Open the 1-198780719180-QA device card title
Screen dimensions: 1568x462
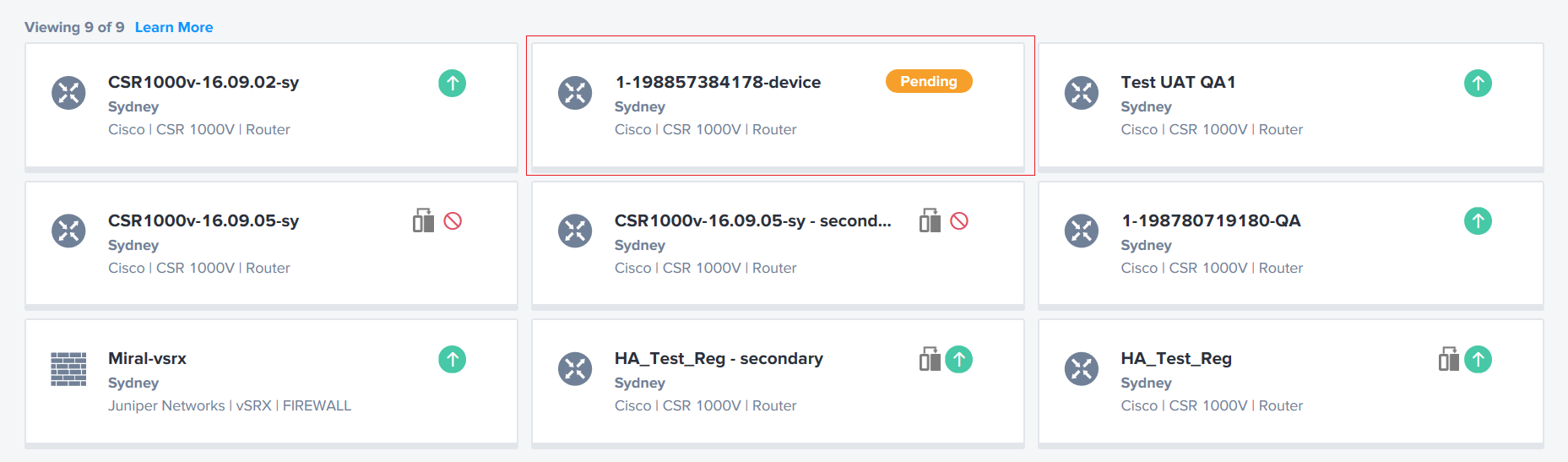tap(1211, 220)
